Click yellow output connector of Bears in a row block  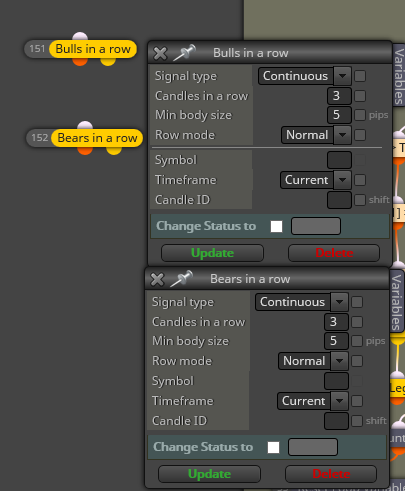coord(114,151)
